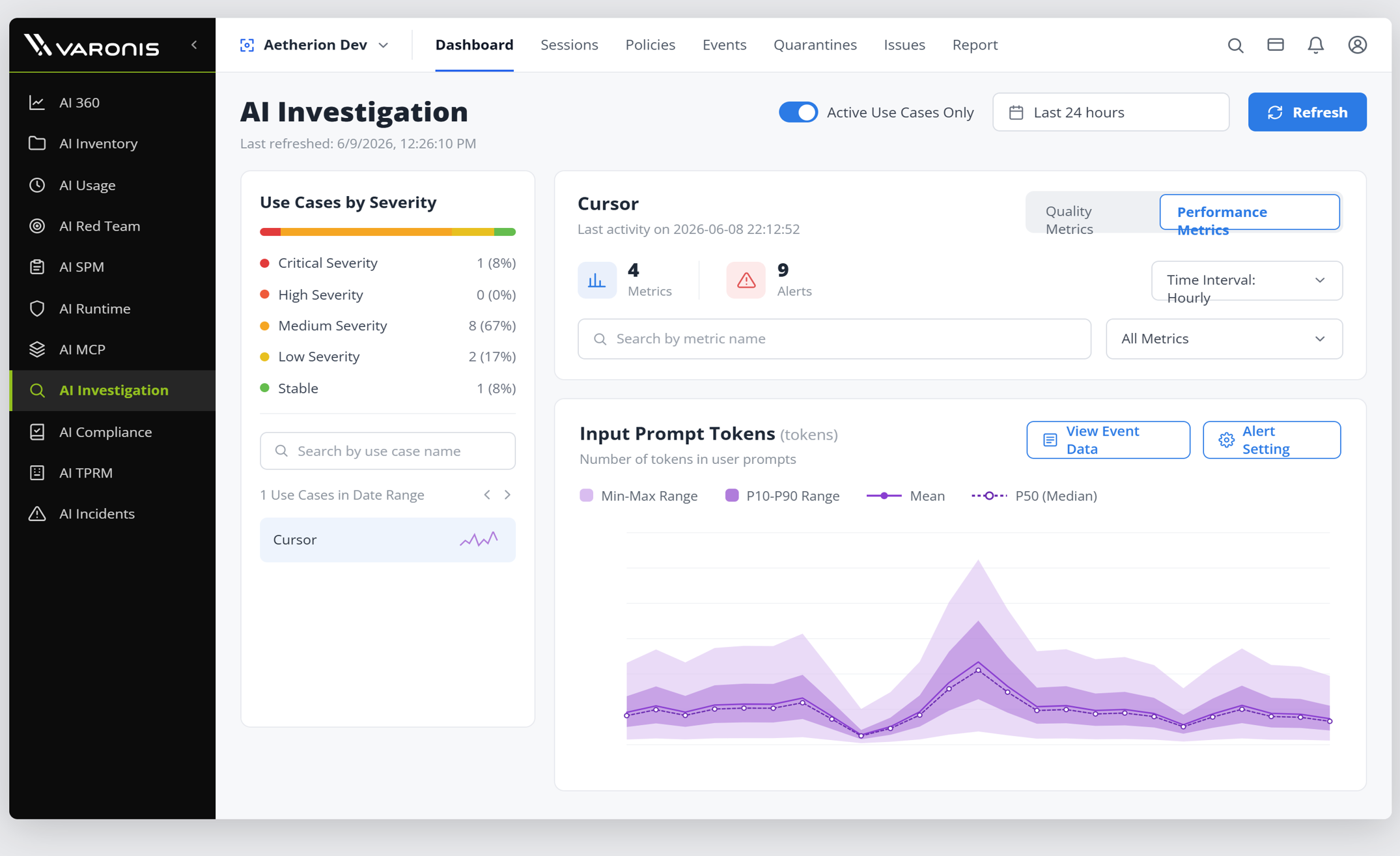Click the orange segment of severity bar

click(366, 232)
